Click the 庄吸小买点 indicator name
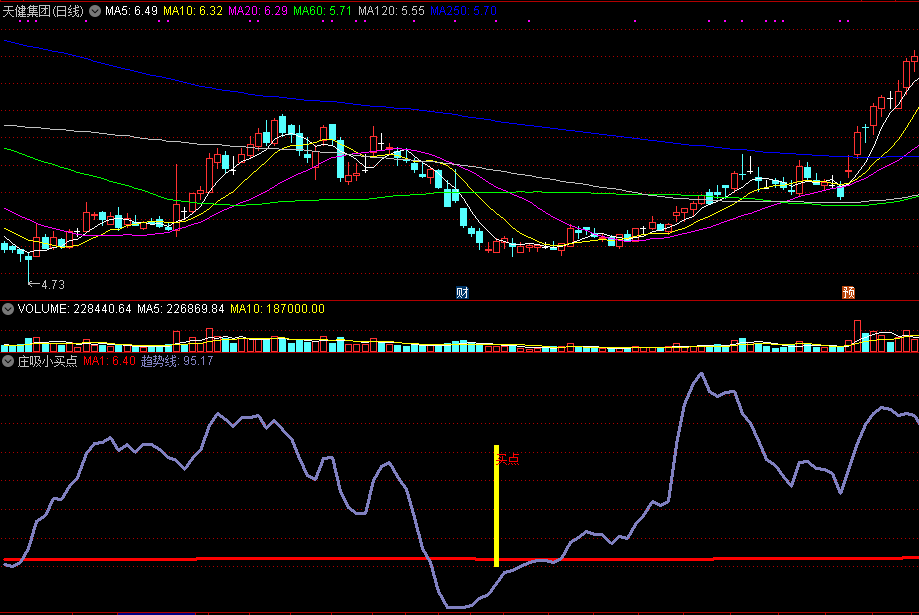This screenshot has height=615, width=919. click(47, 361)
